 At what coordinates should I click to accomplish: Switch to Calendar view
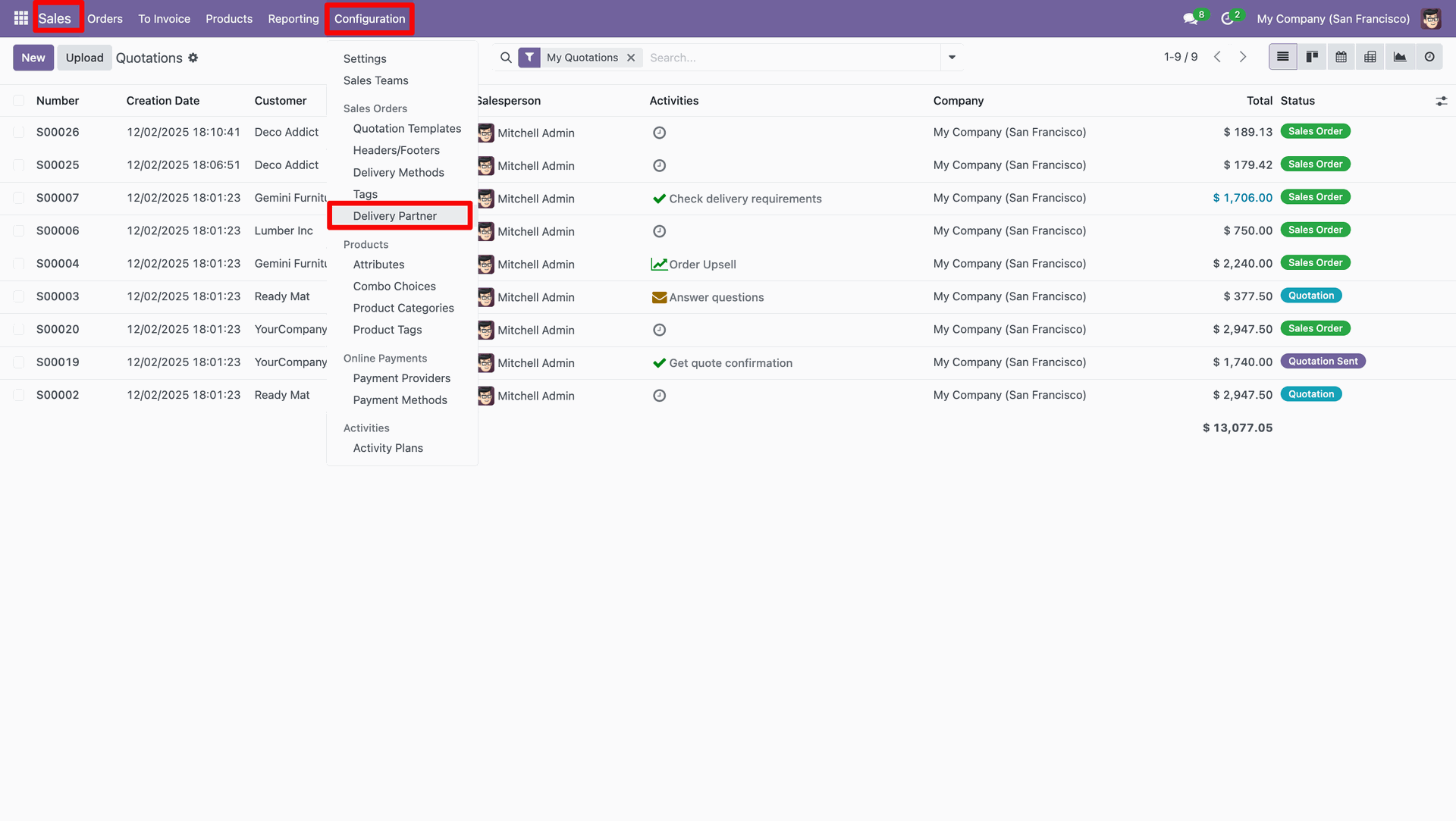1341,57
